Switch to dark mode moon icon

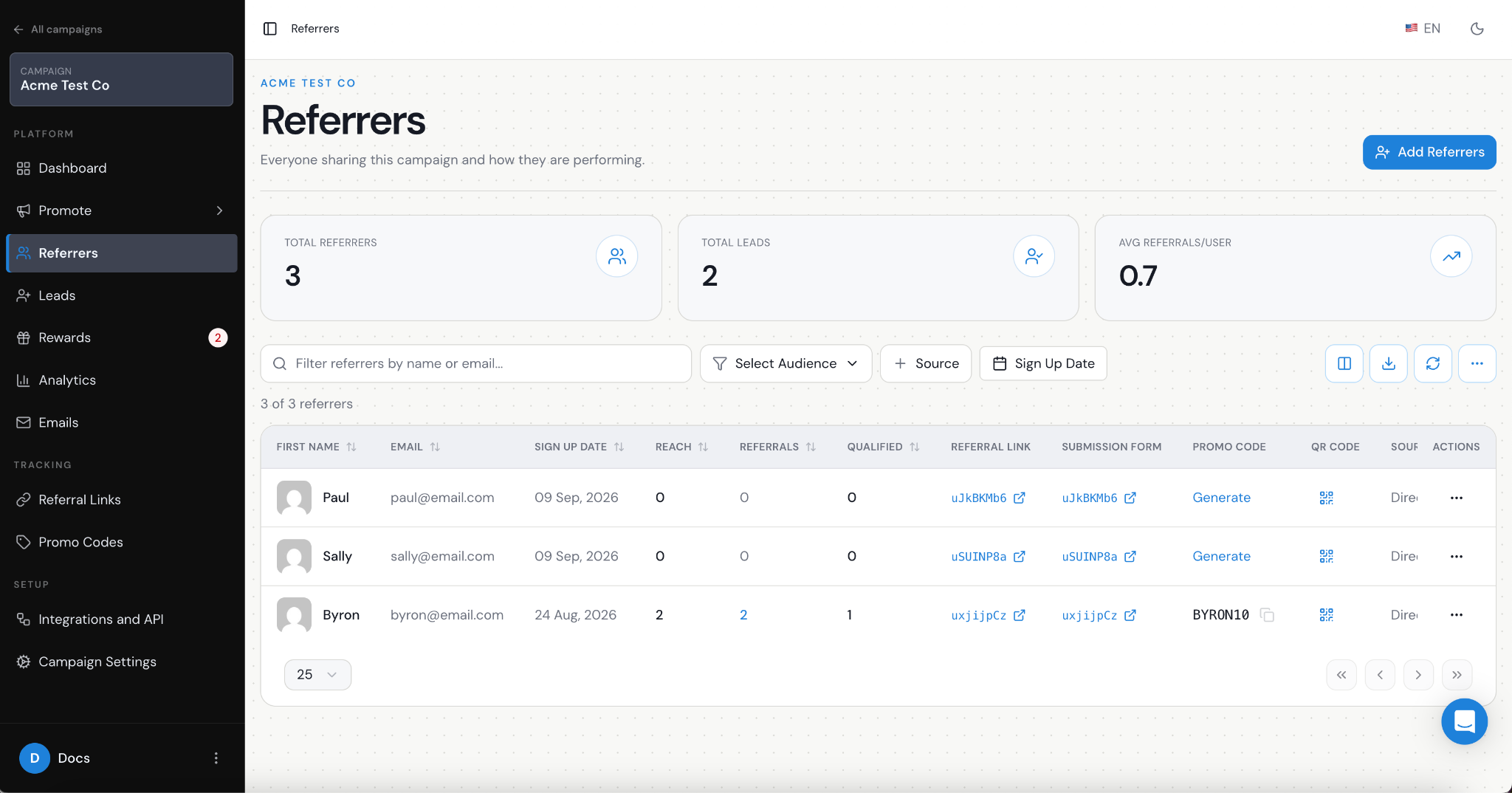1477,29
